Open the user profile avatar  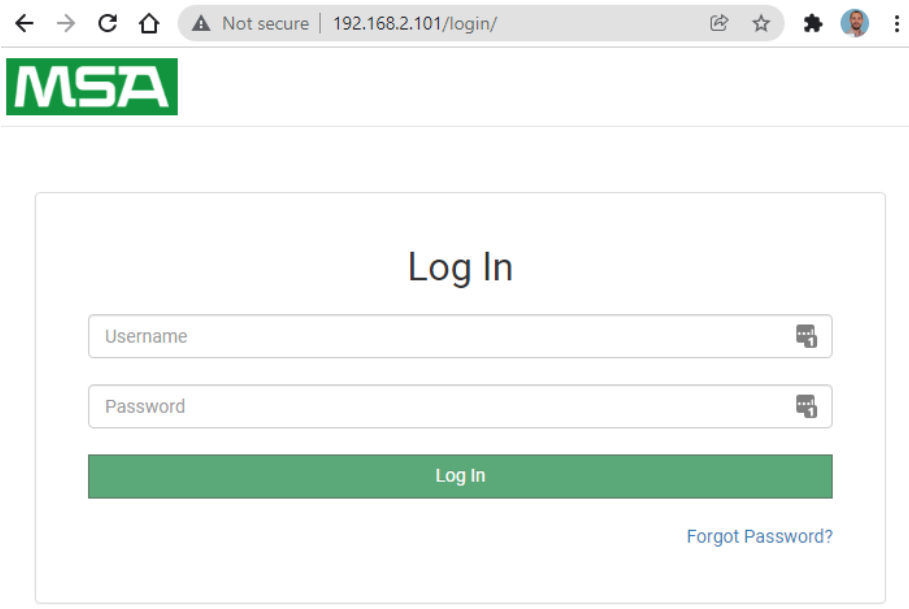point(855,23)
